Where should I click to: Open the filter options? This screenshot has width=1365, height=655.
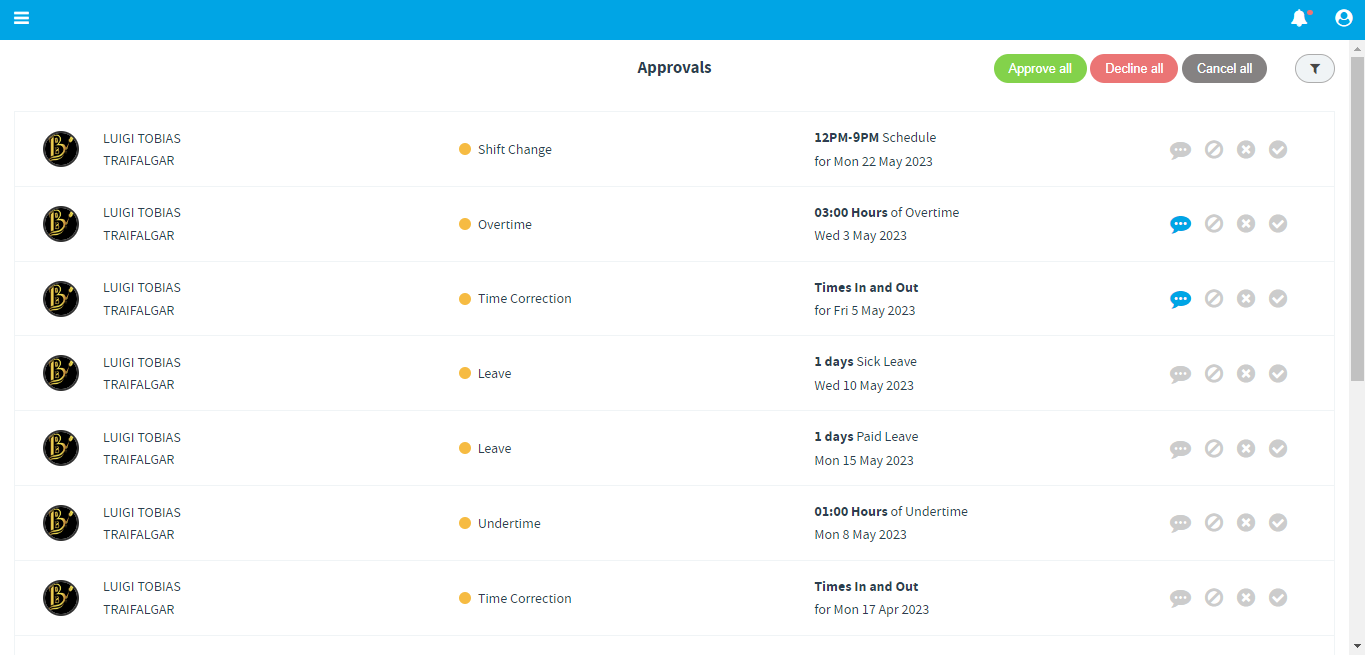1314,69
